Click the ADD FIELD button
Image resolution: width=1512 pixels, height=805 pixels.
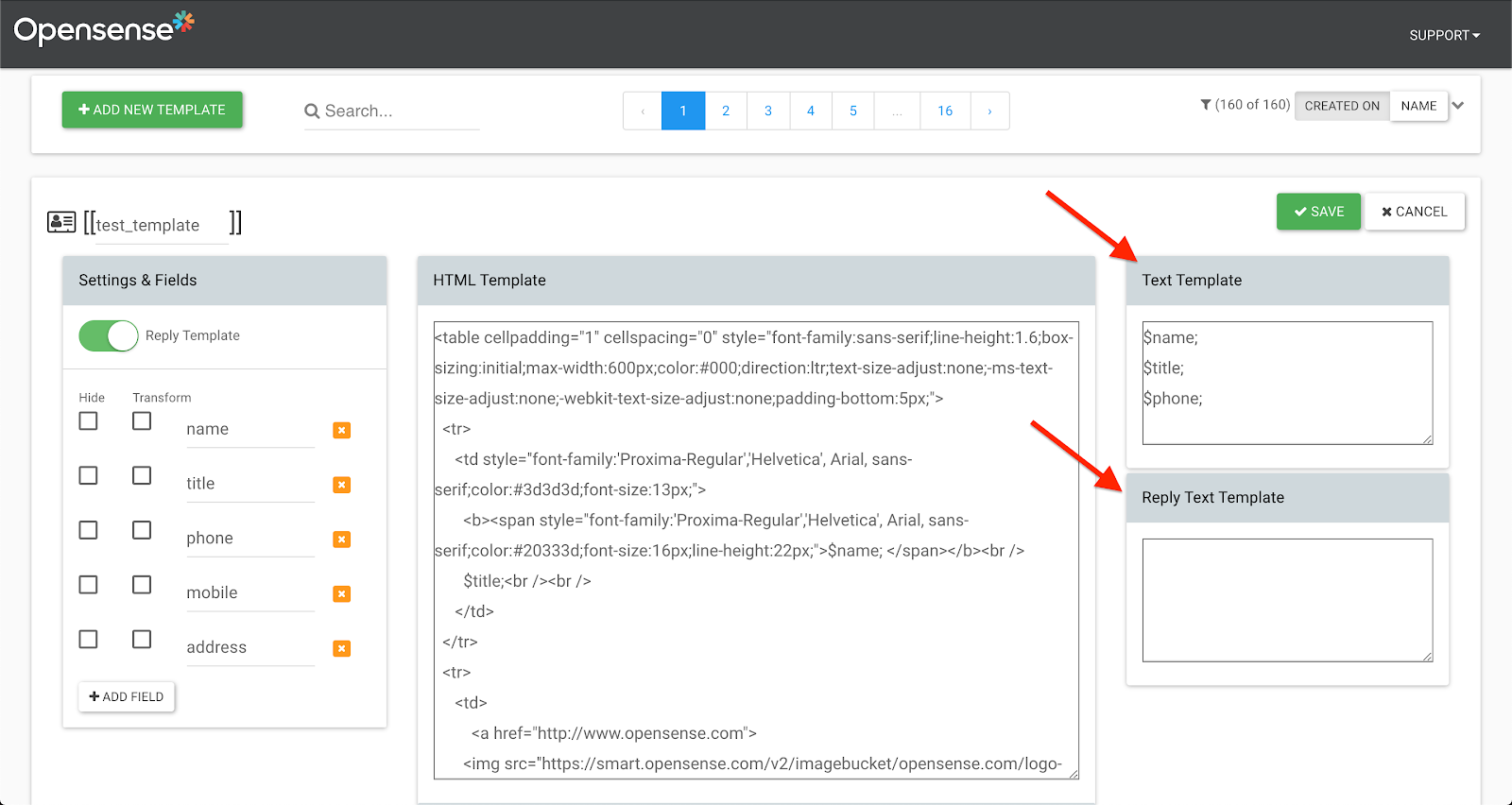127,696
